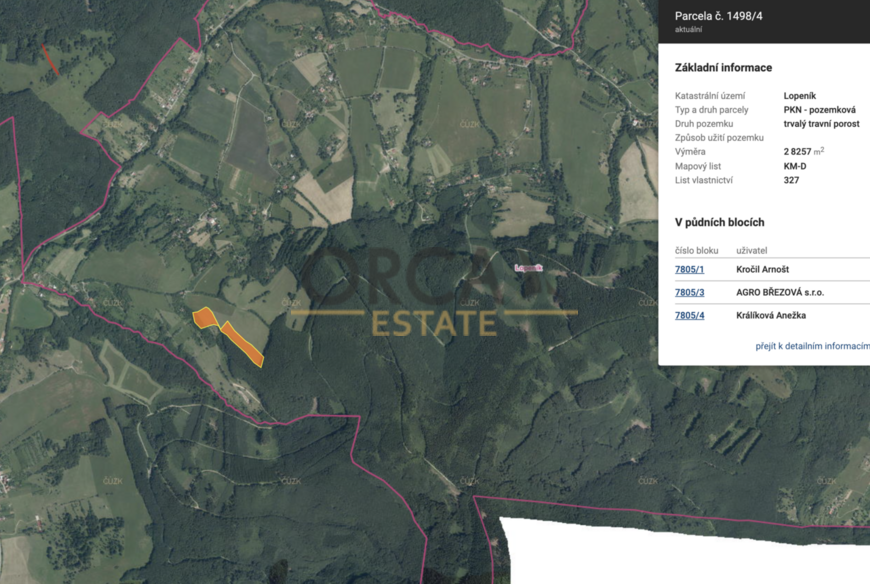Click the 'uživatel' column header
This screenshot has height=584, width=870.
click(752, 251)
